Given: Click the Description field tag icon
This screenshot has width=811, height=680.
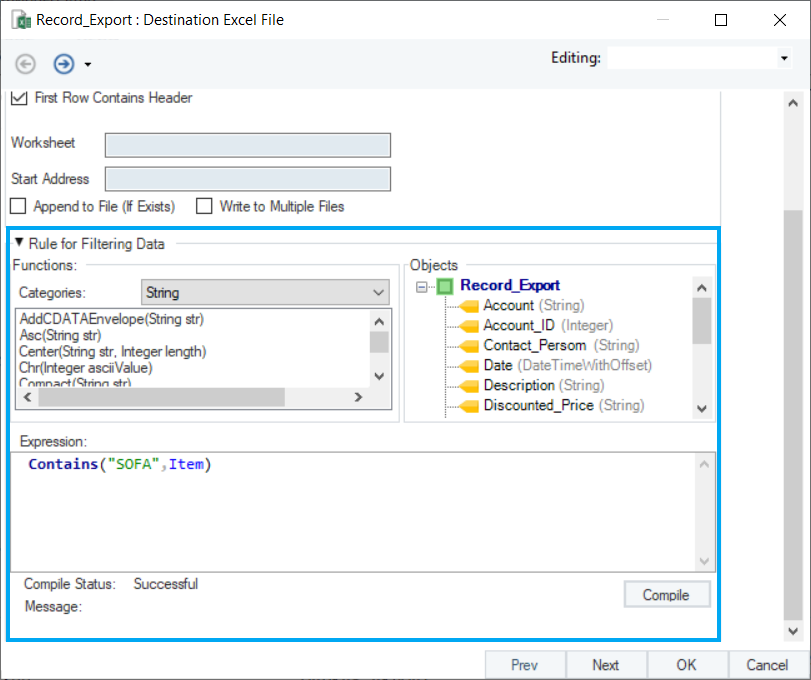Looking at the screenshot, I should point(469,386).
